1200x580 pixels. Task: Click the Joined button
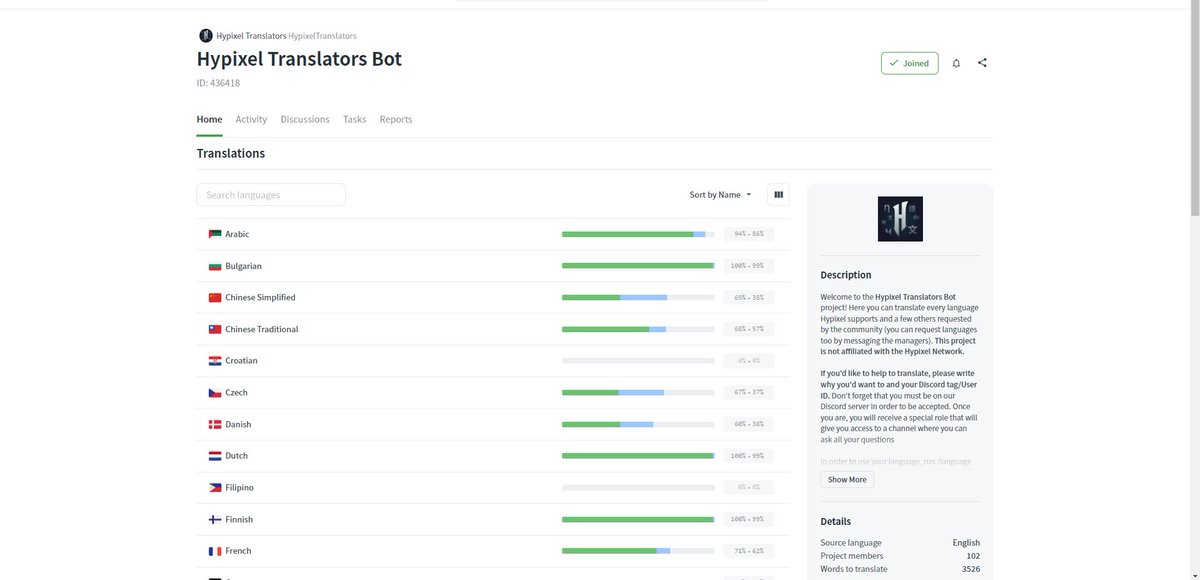pyautogui.click(x=910, y=63)
